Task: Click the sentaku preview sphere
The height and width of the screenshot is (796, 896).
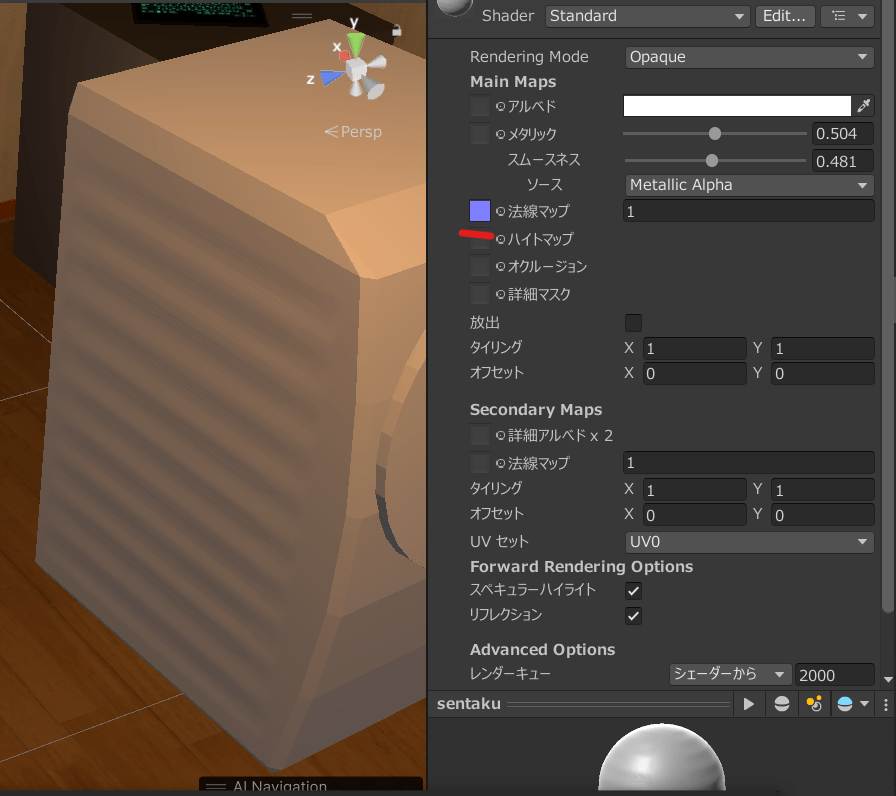Action: tap(662, 757)
